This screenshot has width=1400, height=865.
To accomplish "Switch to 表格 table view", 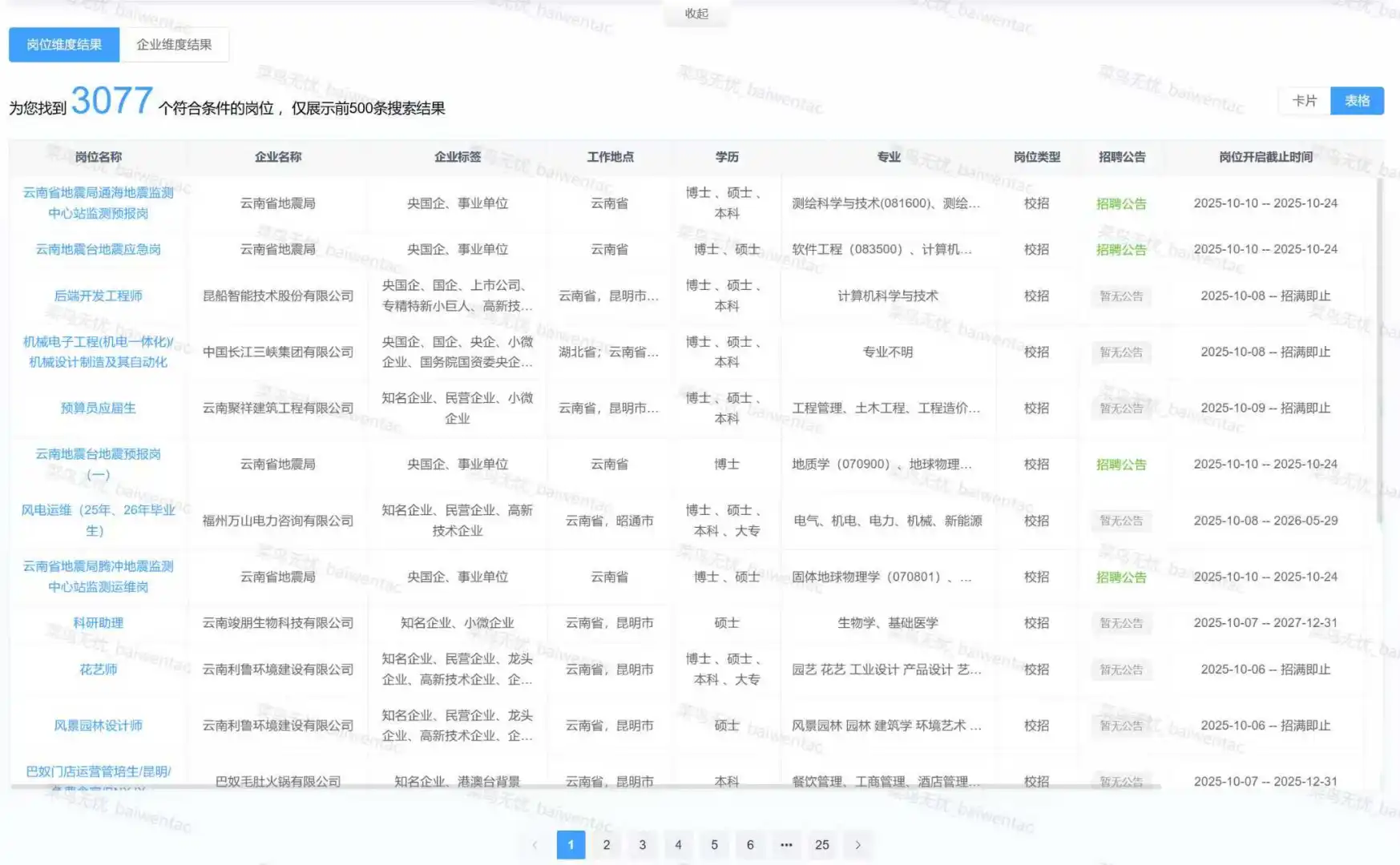I will (1358, 102).
